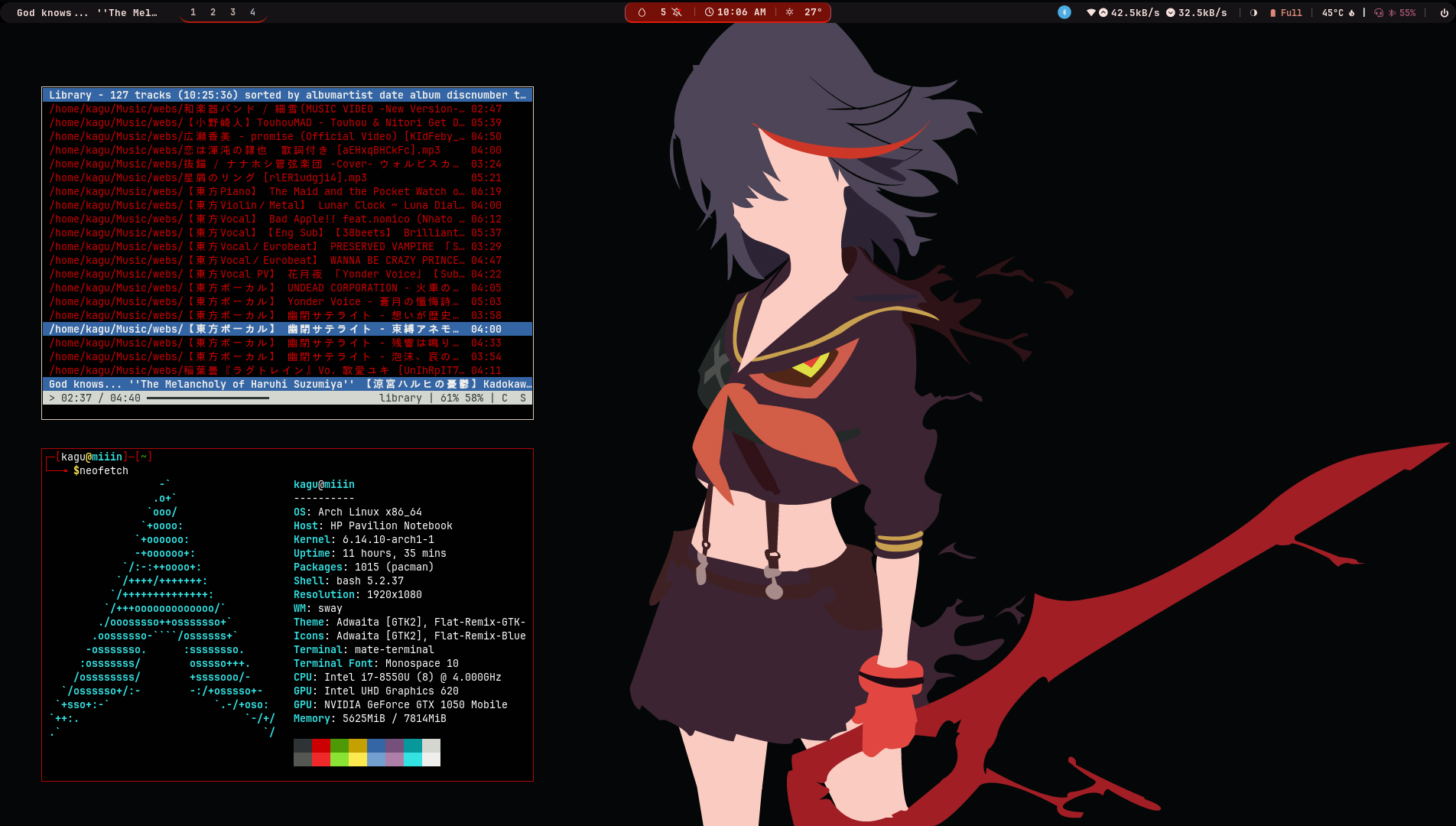Screen dimensions: 1456x826
Task: Click the clock icon beside 10:06 AM
Action: [x=709, y=12]
